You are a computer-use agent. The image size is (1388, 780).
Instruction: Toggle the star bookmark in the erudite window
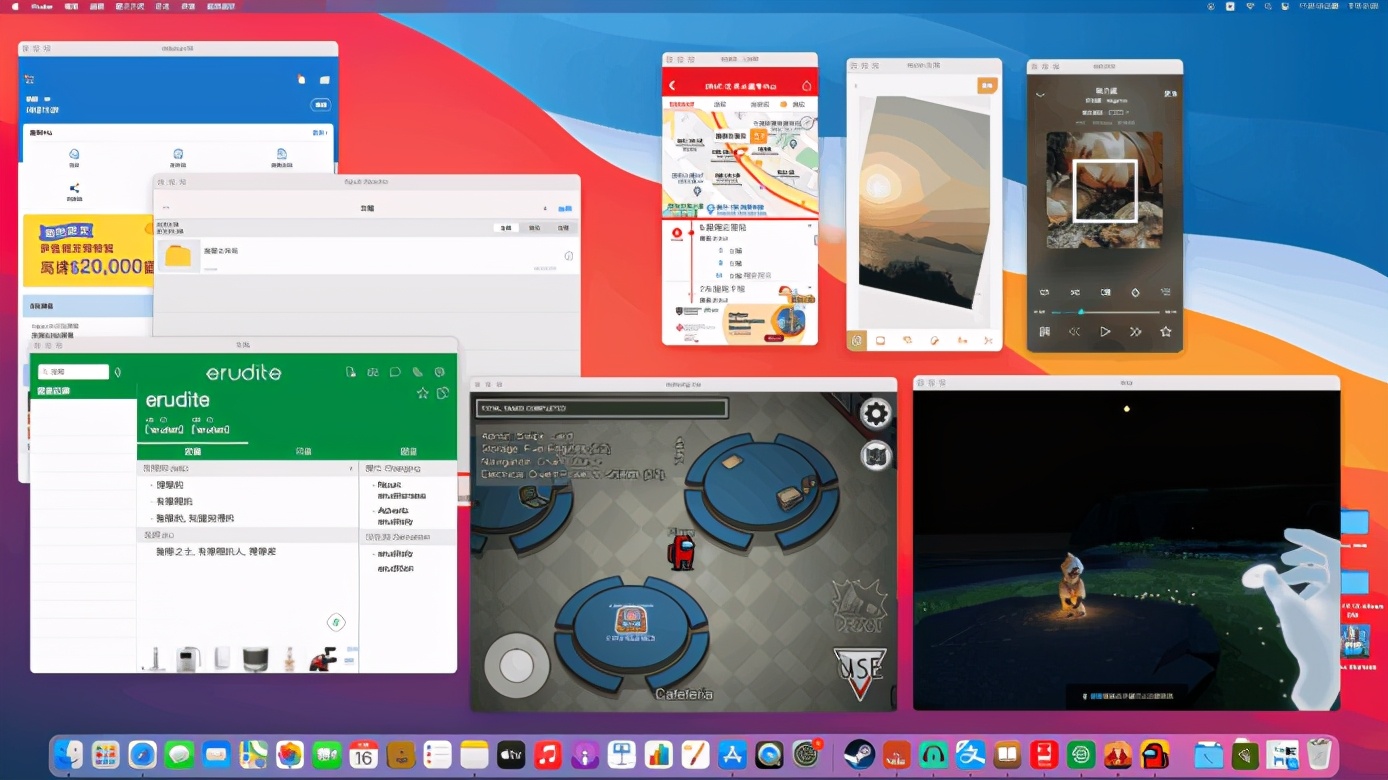click(422, 393)
